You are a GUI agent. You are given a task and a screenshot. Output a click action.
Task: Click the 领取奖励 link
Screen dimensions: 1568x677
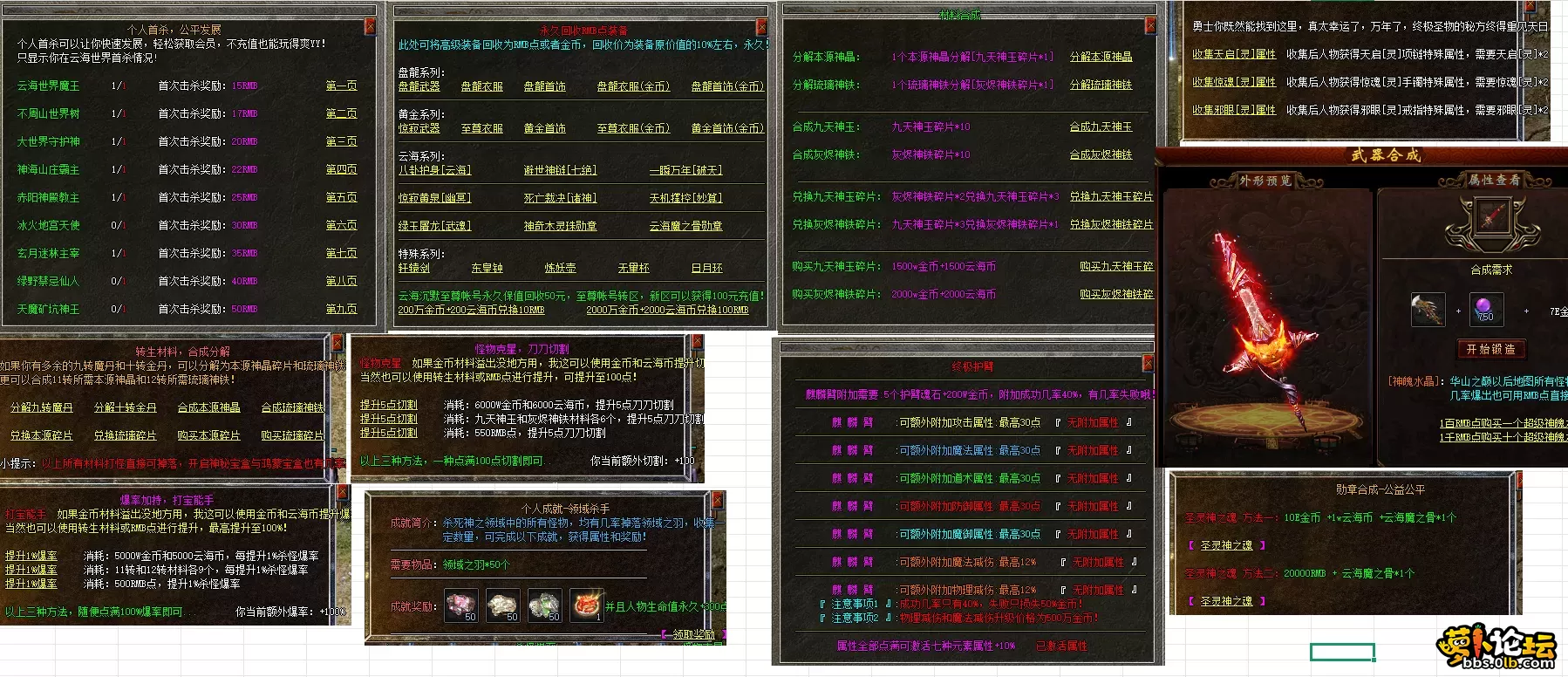pos(693,634)
